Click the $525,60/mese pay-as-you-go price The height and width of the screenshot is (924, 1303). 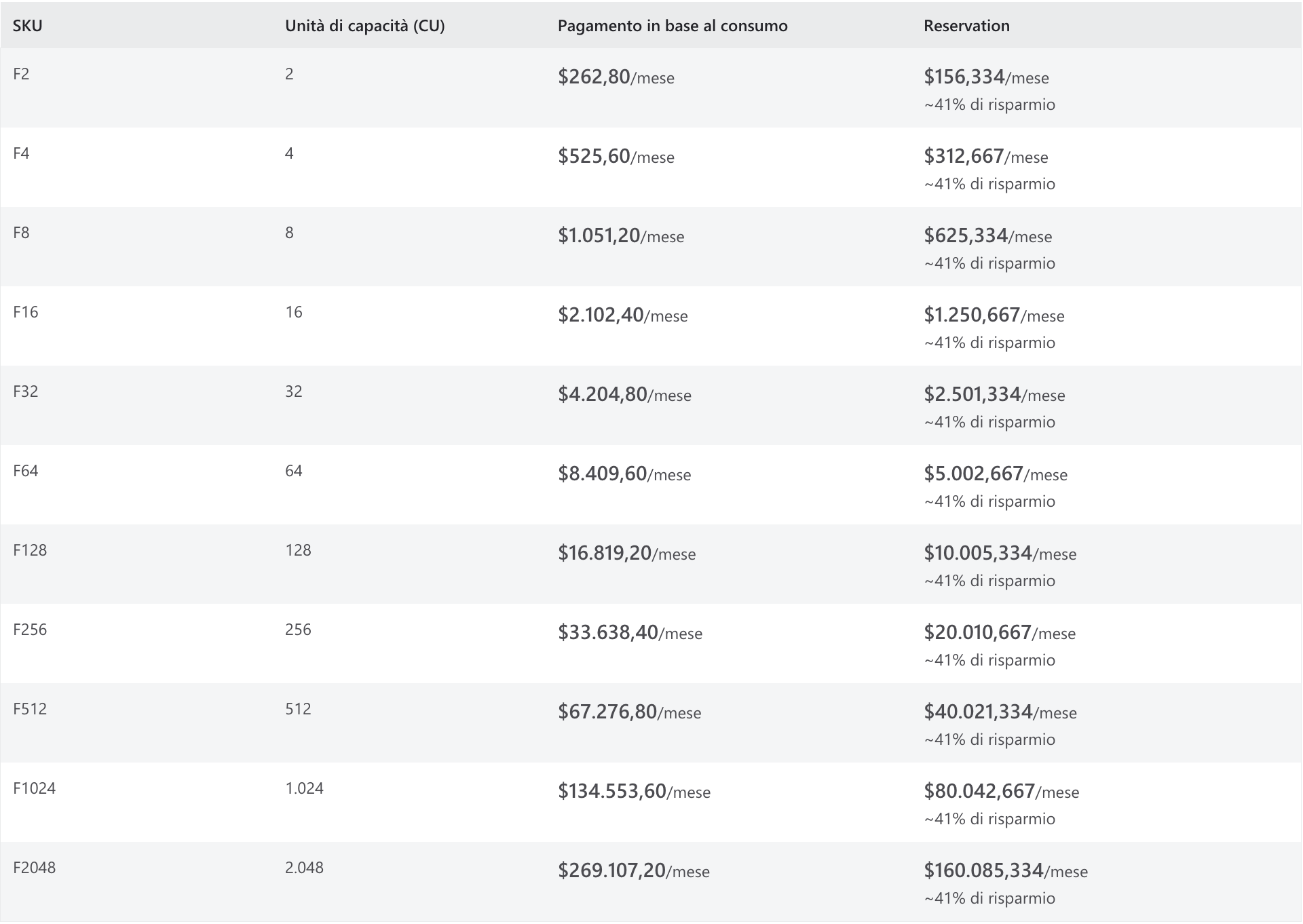(x=616, y=157)
